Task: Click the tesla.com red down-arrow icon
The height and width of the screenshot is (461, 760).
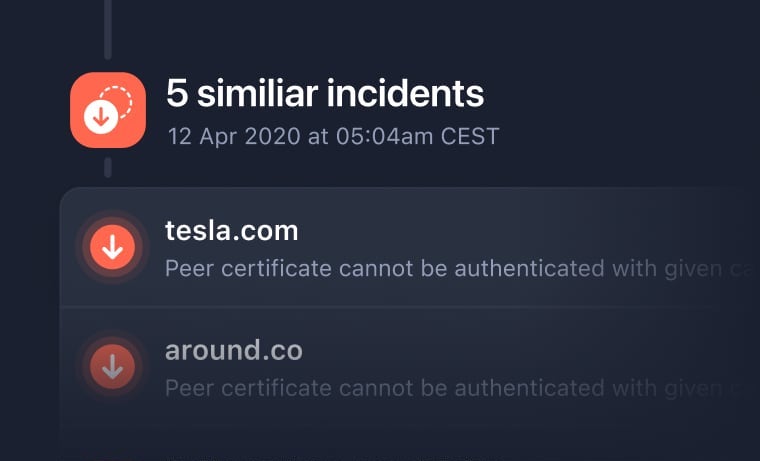Action: pyautogui.click(x=113, y=247)
